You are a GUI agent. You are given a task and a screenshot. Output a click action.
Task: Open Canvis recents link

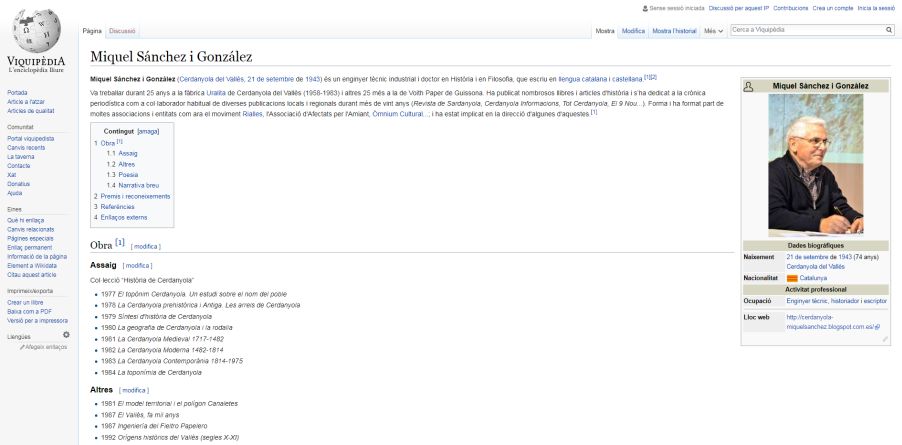click(x=26, y=148)
